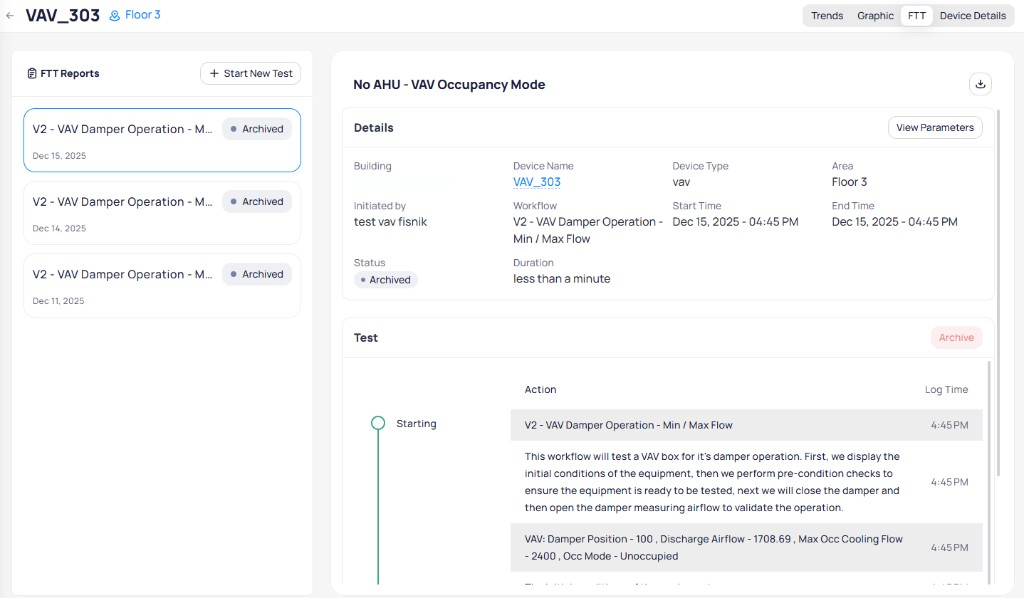Open the Device Details tab
Screen dimensions: 1024x598
click(x=972, y=16)
